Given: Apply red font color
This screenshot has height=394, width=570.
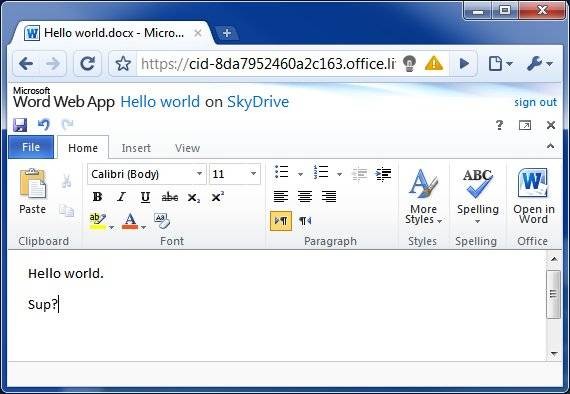Looking at the screenshot, I should click(130, 221).
